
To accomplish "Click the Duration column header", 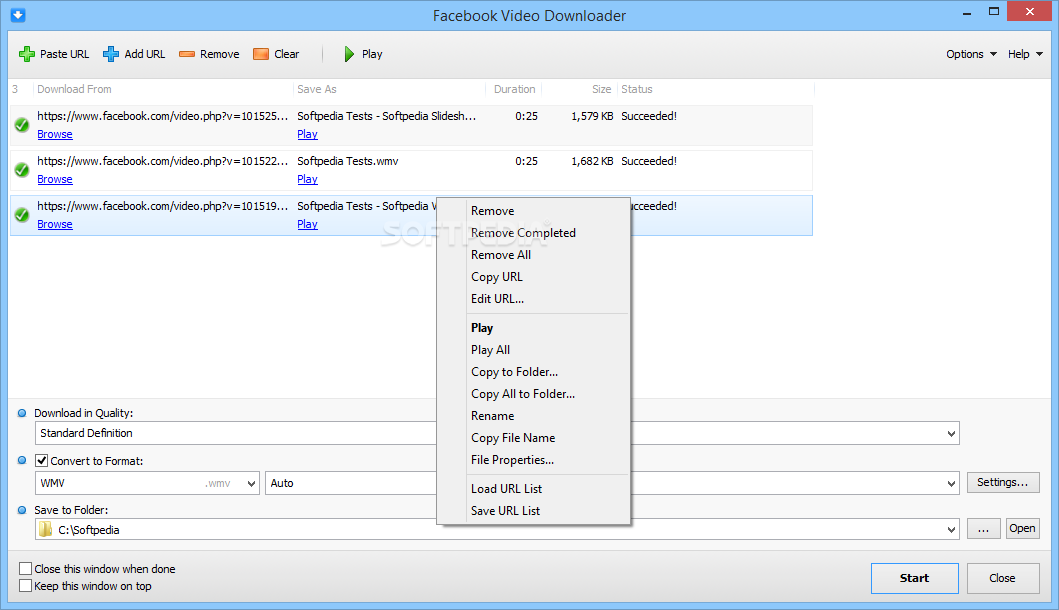I will point(514,89).
